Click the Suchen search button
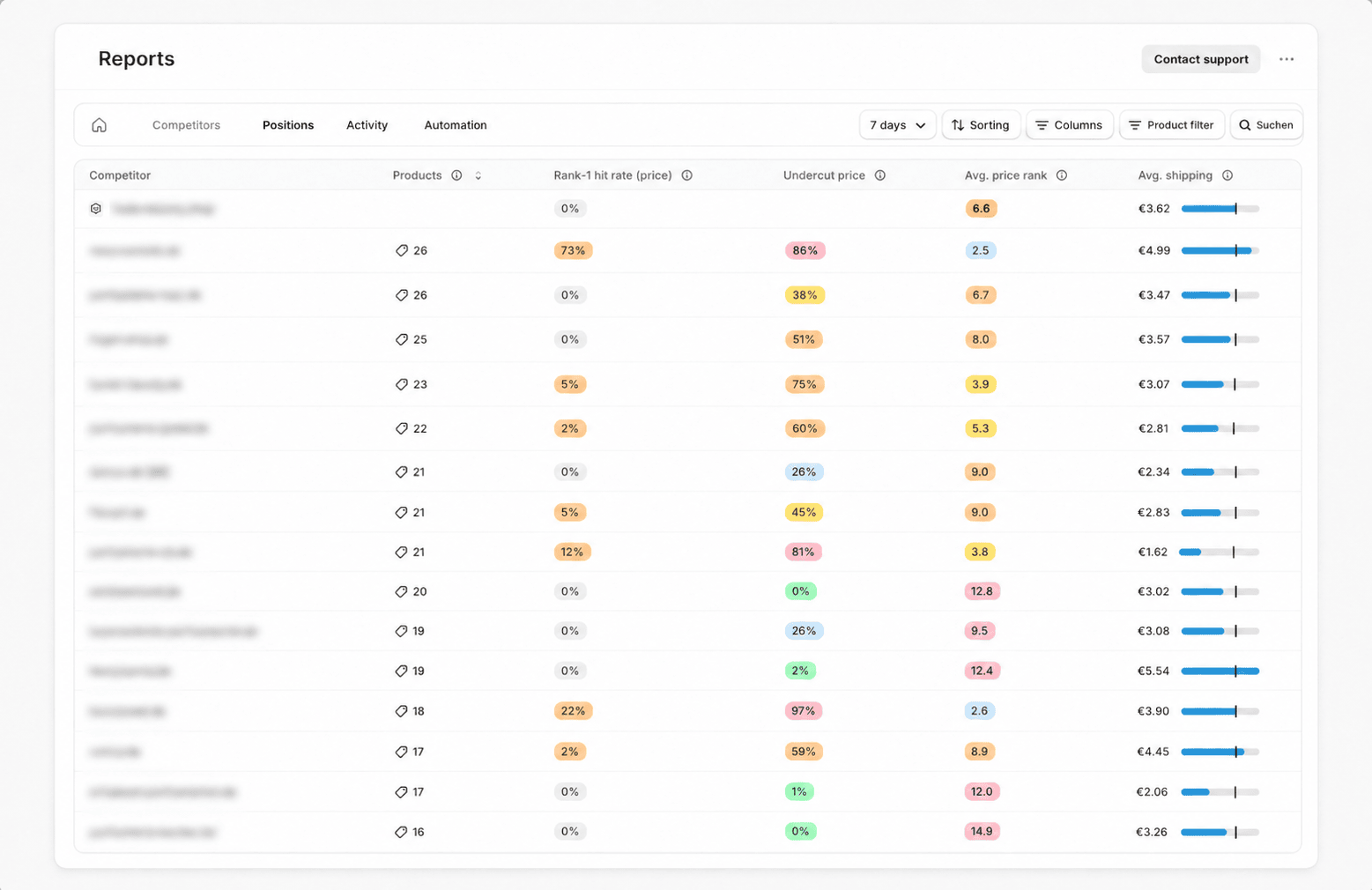 [1266, 125]
